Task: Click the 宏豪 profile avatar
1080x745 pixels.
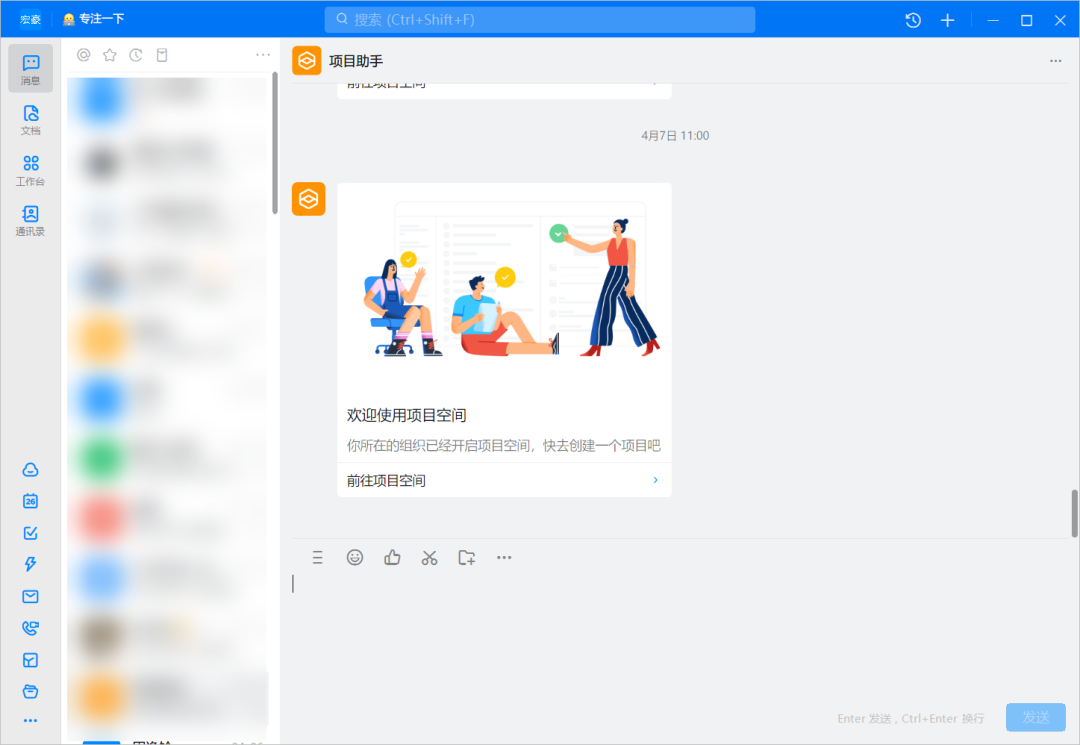Action: [30, 19]
